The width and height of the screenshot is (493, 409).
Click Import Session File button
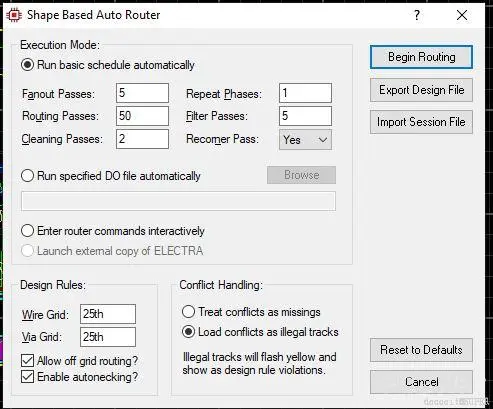point(421,122)
